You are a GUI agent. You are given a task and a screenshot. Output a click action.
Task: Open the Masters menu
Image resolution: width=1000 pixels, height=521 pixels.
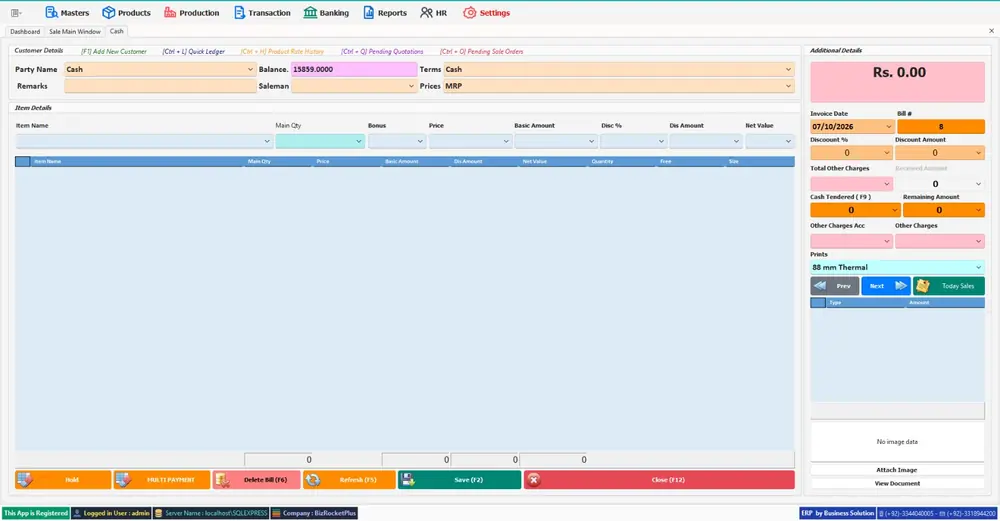(x=67, y=13)
